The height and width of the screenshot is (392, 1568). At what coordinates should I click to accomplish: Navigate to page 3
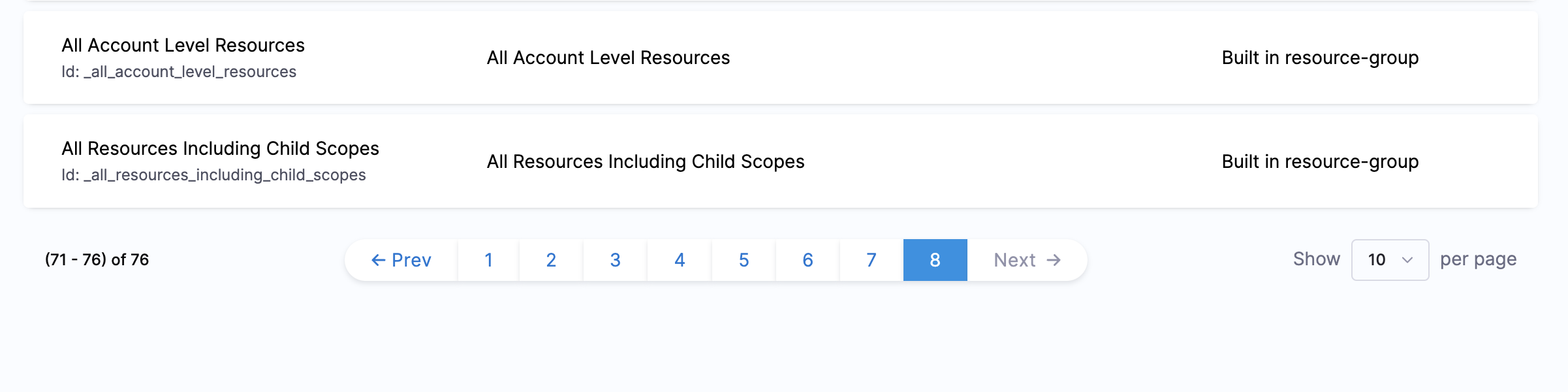point(615,260)
